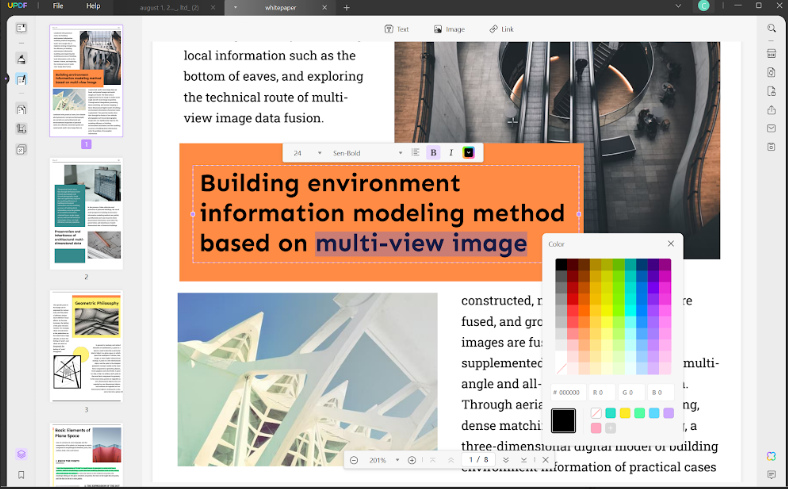The width and height of the screenshot is (788, 489).
Task: Click the Share file icon
Action: tap(771, 110)
